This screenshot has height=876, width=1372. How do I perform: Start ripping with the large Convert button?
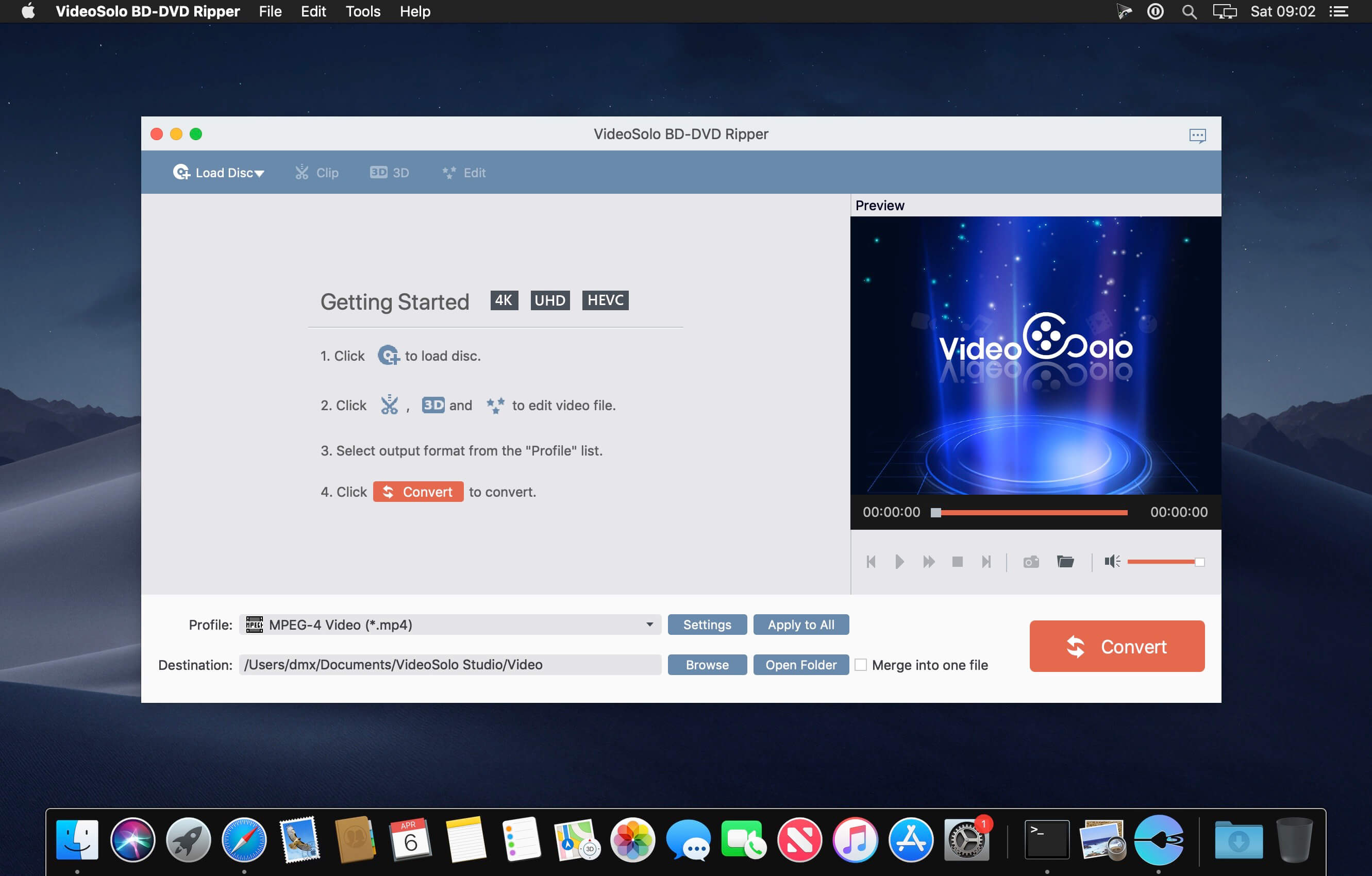click(1117, 647)
